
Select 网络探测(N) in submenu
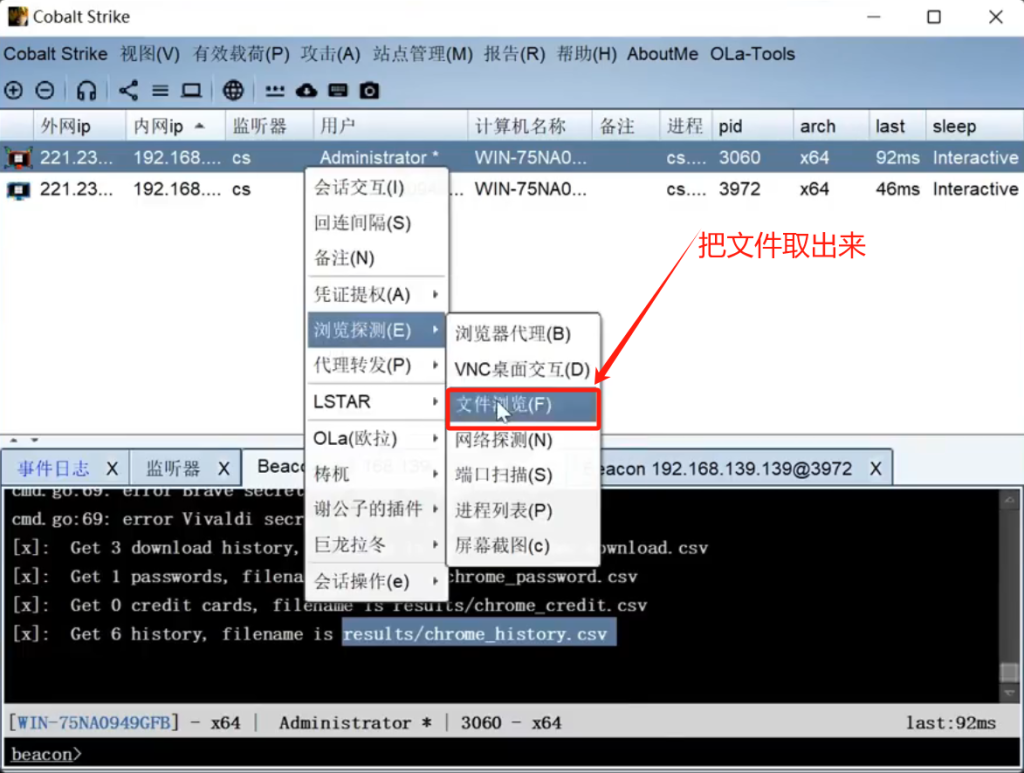tap(523, 440)
